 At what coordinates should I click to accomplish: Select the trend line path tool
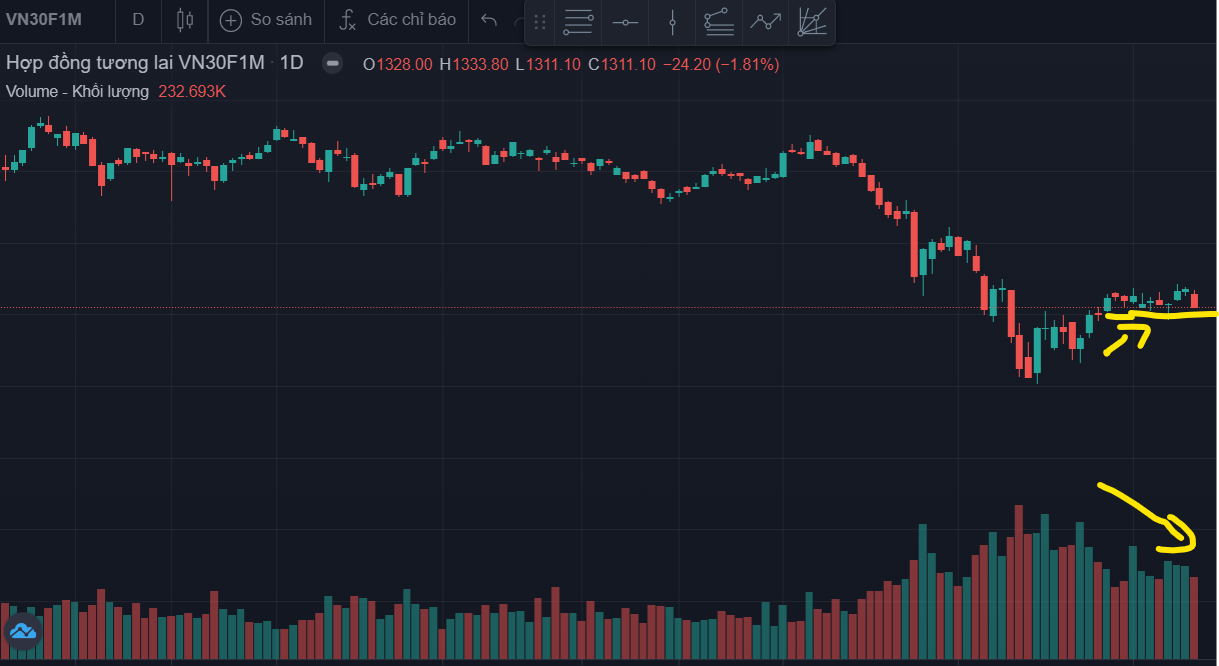(x=766, y=22)
